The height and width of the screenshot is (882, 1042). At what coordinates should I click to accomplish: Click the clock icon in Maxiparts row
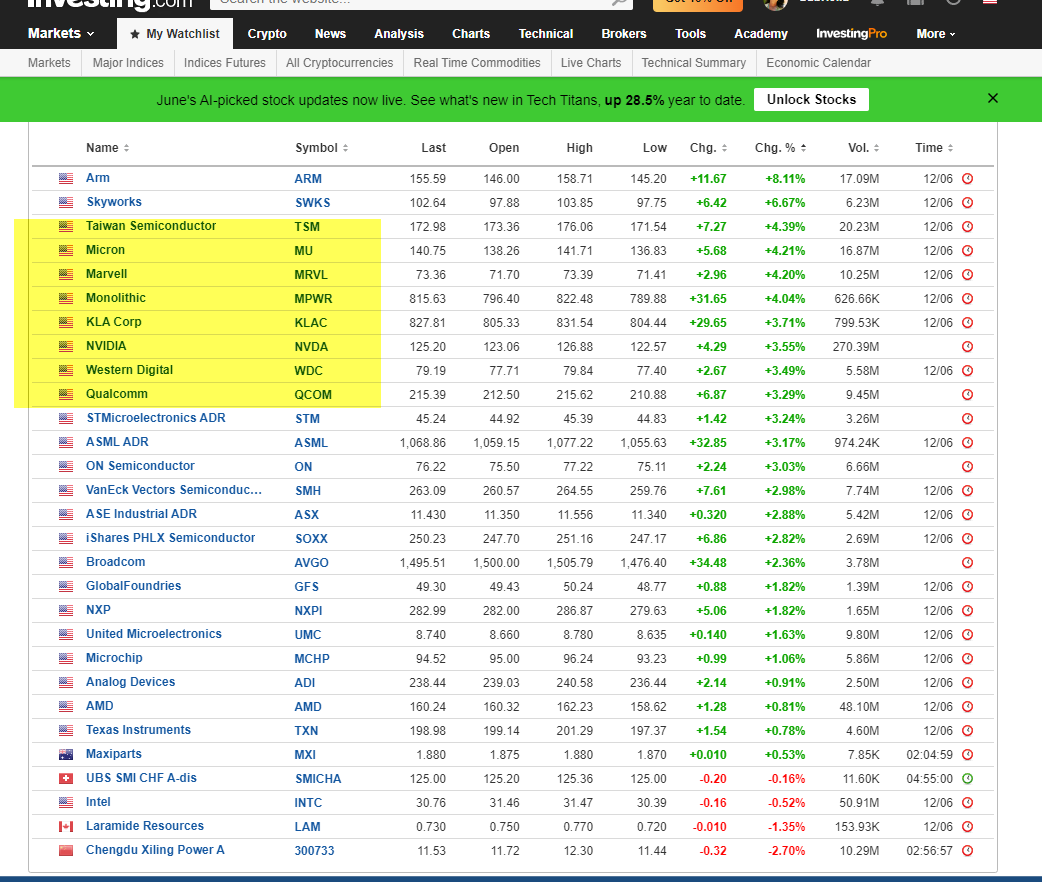(x=968, y=755)
